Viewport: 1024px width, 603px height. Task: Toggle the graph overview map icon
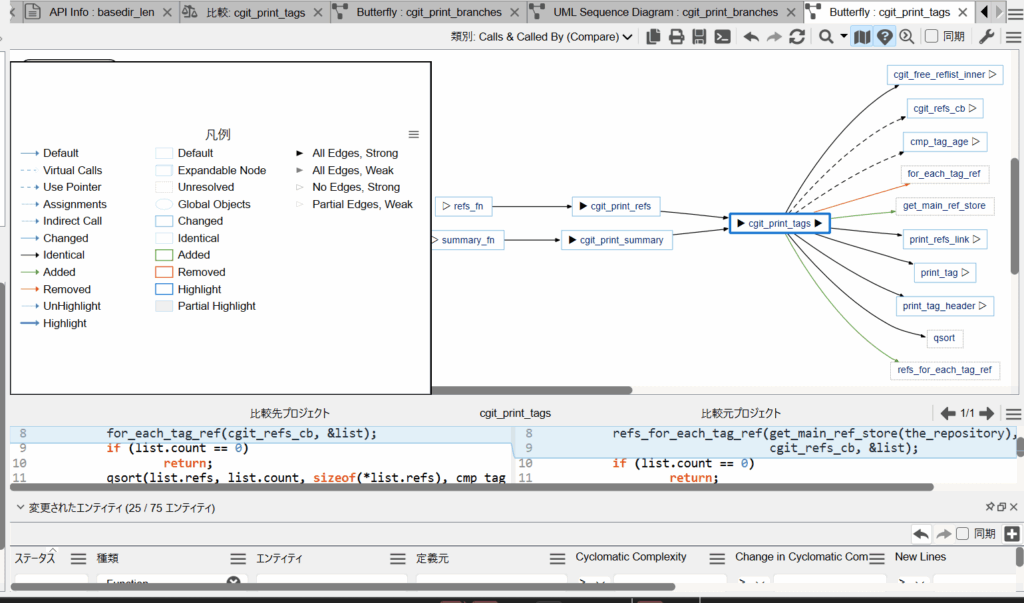pos(862,37)
